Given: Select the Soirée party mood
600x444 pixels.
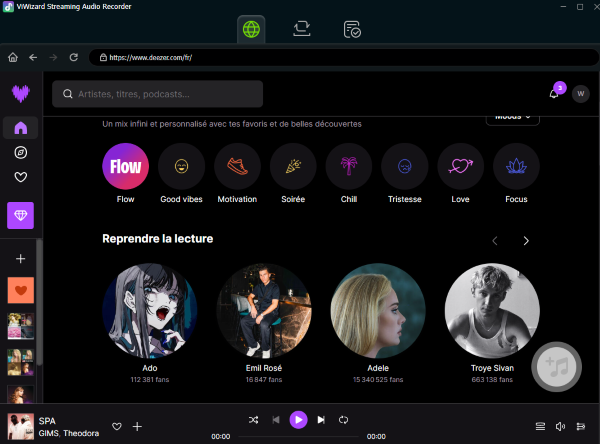Looking at the screenshot, I should (x=293, y=166).
